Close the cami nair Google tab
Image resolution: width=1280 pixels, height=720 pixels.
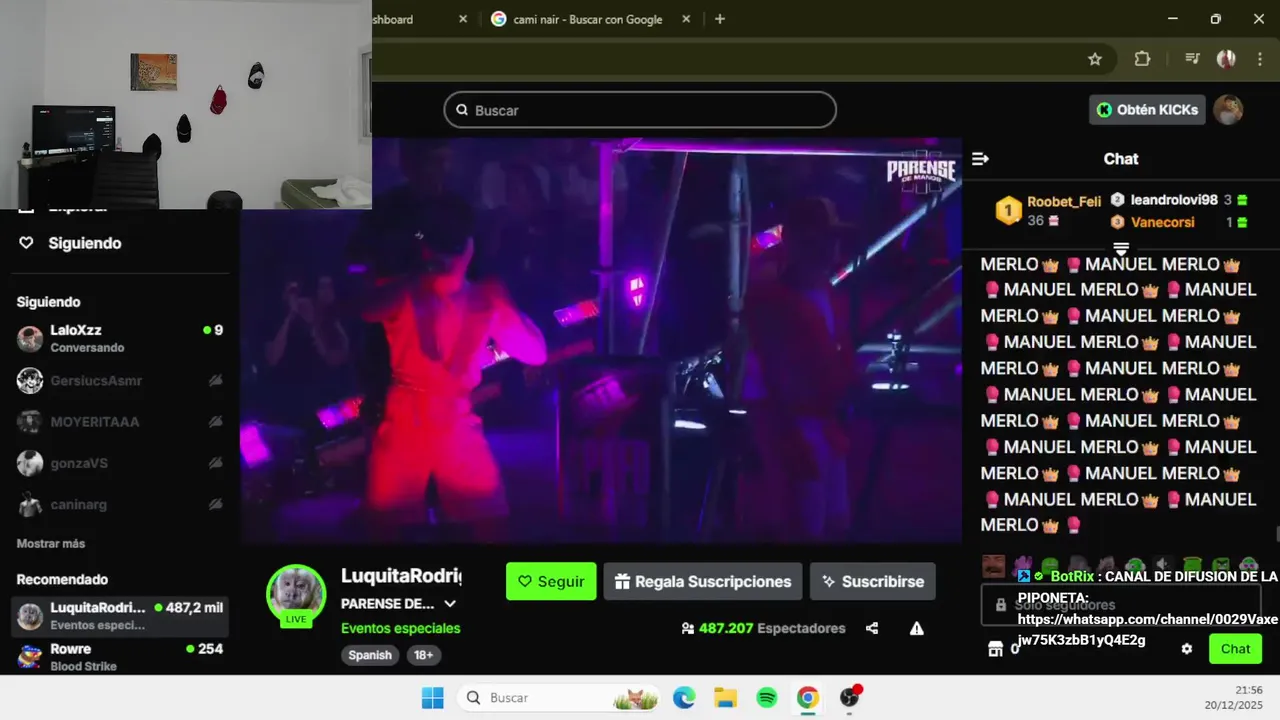tap(686, 19)
